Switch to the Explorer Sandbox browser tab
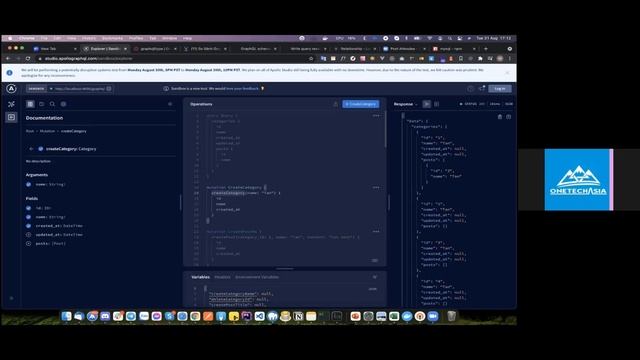This screenshot has width=640, height=360. point(104,49)
